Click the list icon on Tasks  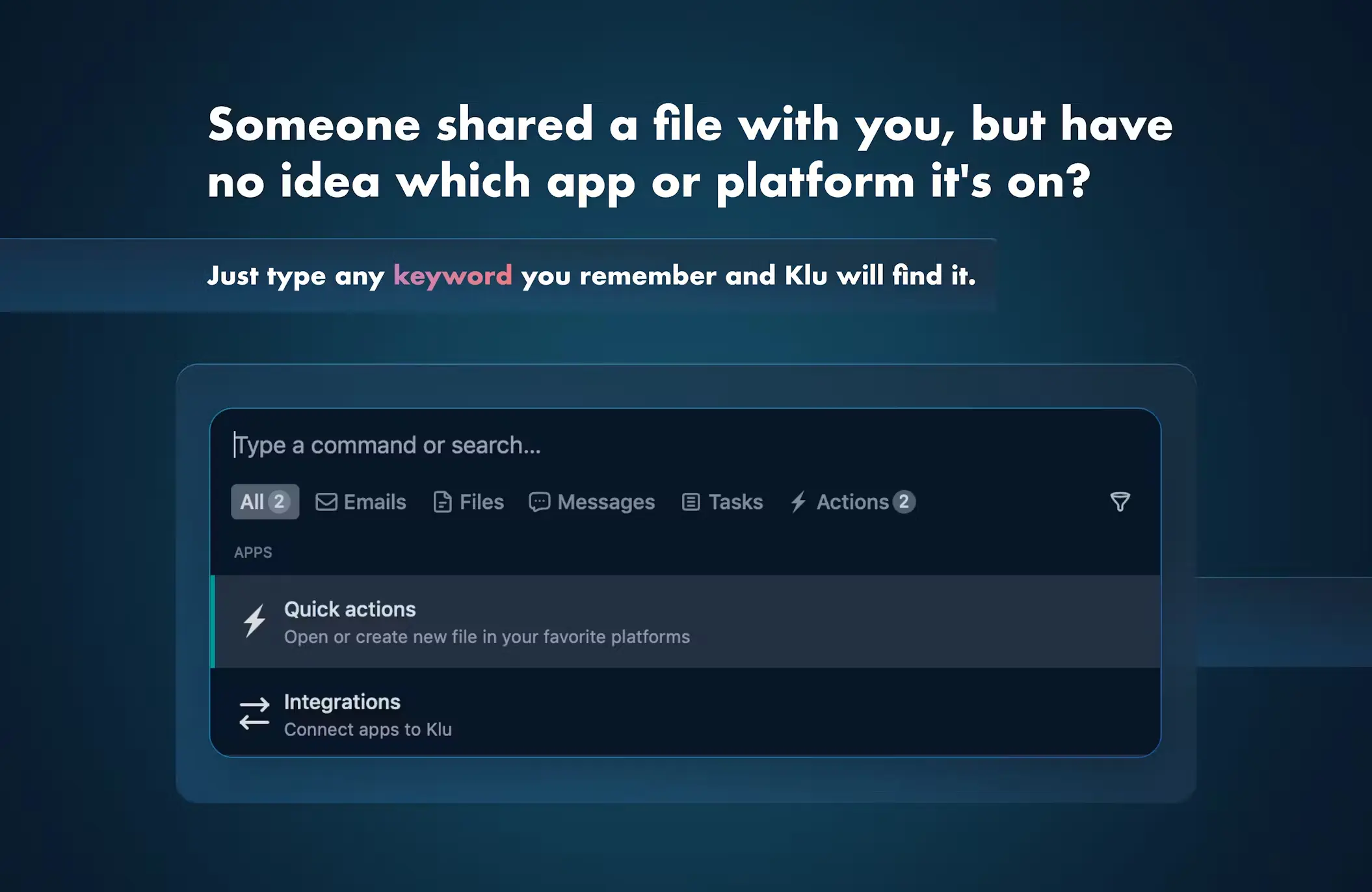(x=691, y=502)
